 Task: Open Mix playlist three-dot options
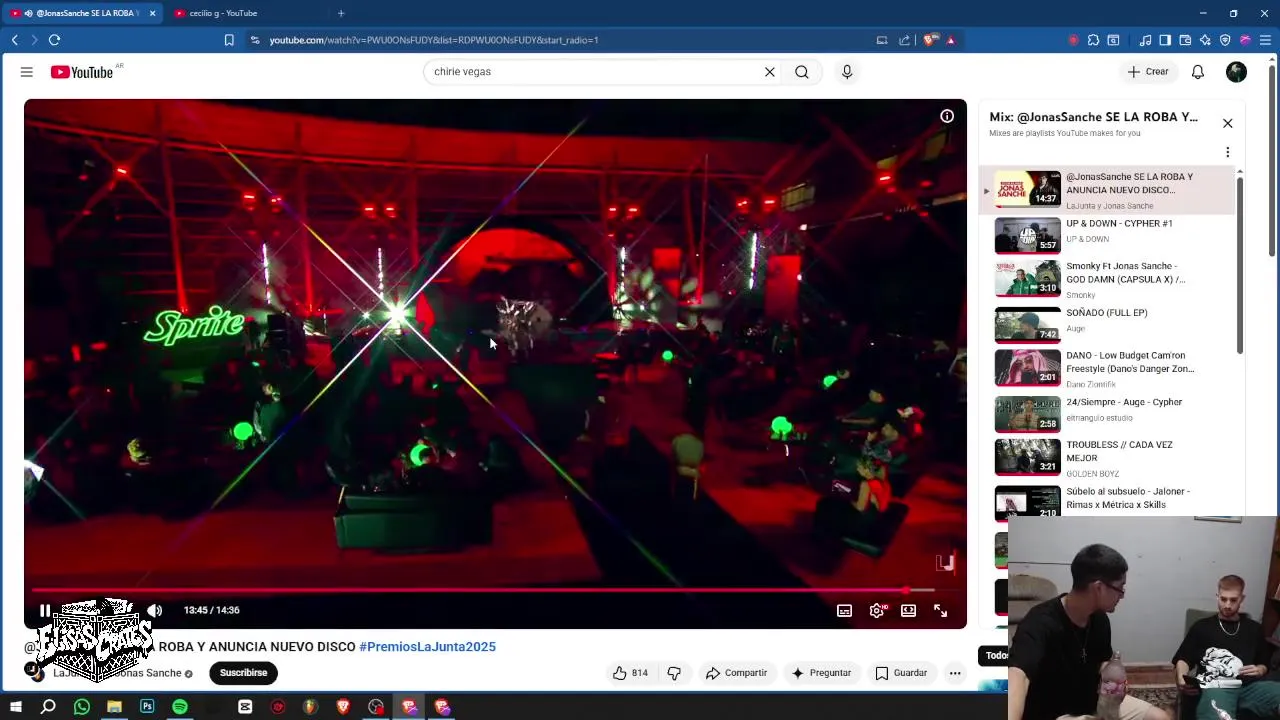point(1228,152)
